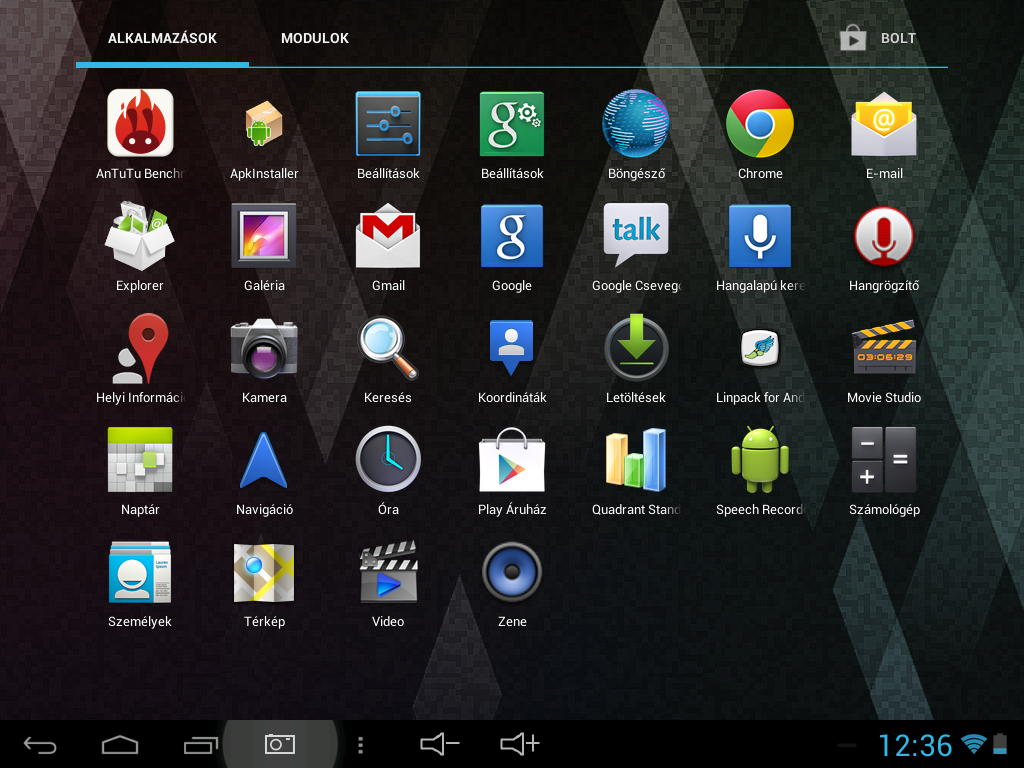This screenshot has height=768, width=1024.
Task: Tap the Wi-Fi signal status icon
Action: (974, 744)
